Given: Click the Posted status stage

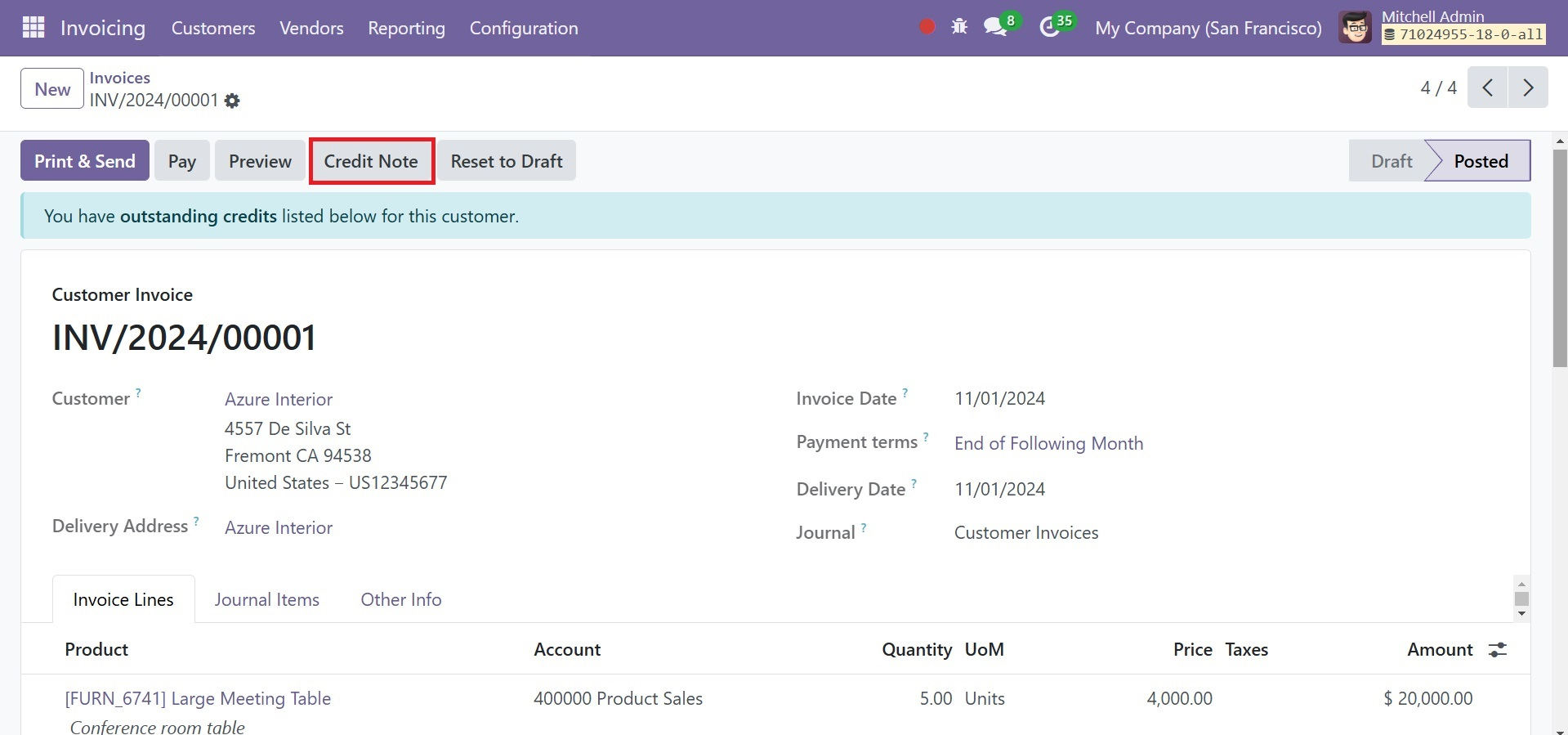Looking at the screenshot, I should pyautogui.click(x=1481, y=161).
